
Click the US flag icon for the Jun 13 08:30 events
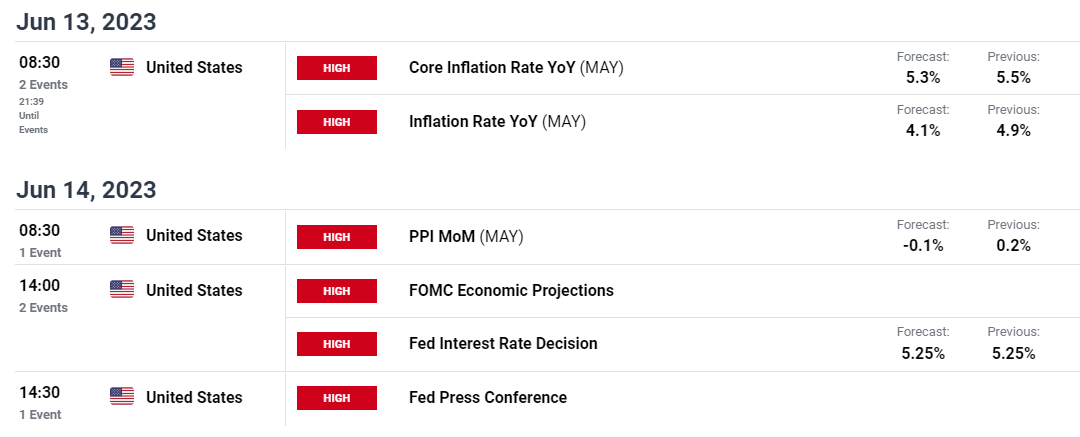pos(122,68)
